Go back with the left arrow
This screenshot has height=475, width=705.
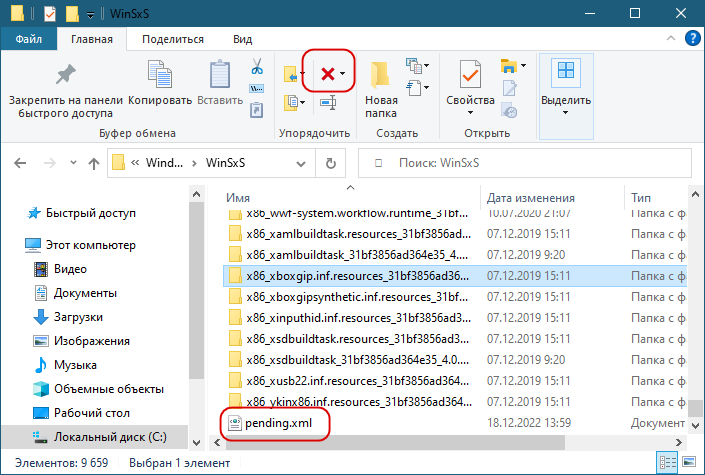[x=20, y=163]
